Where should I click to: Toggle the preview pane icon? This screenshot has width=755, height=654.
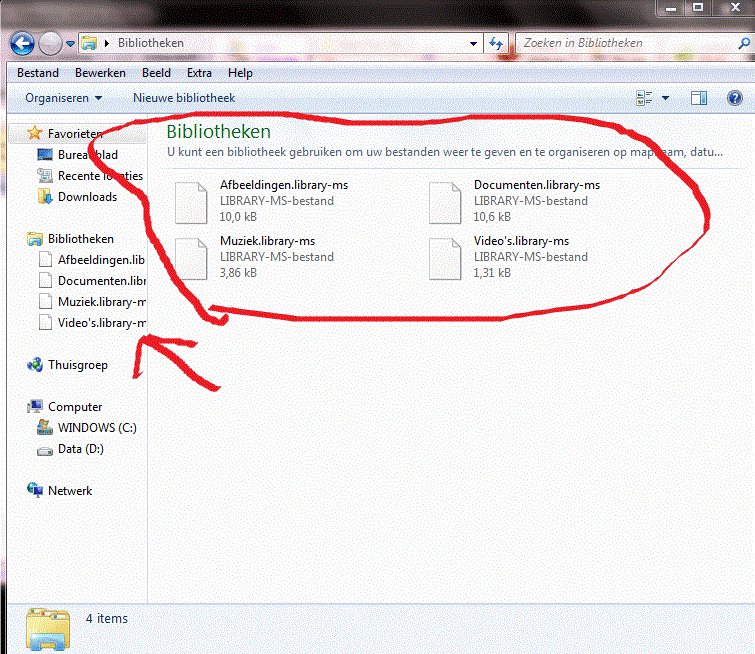click(x=699, y=98)
